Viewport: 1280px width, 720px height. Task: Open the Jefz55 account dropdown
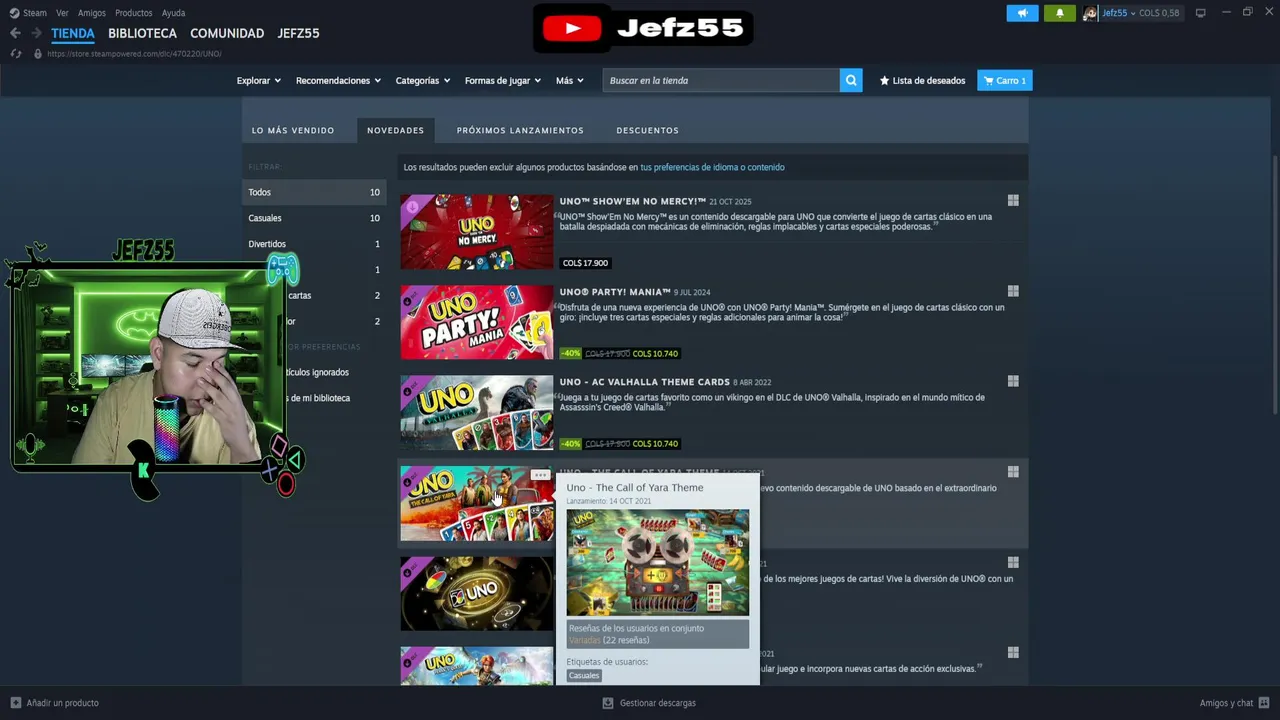1119,13
